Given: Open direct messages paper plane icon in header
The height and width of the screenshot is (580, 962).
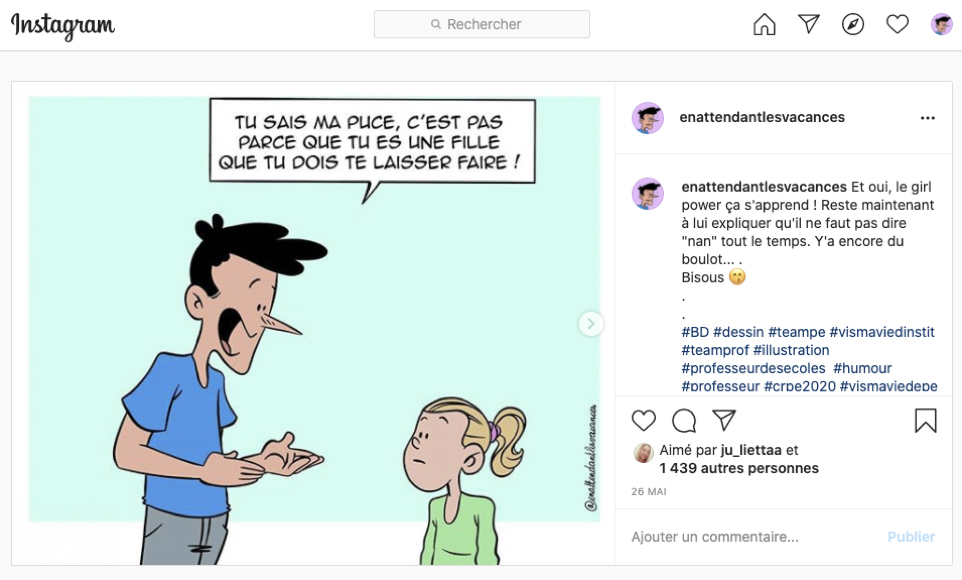Looking at the screenshot, I should (809, 24).
